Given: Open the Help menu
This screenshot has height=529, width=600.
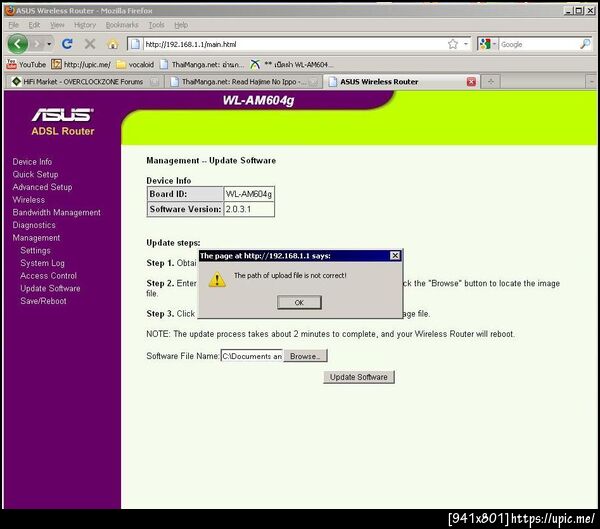Looking at the screenshot, I should [181, 25].
